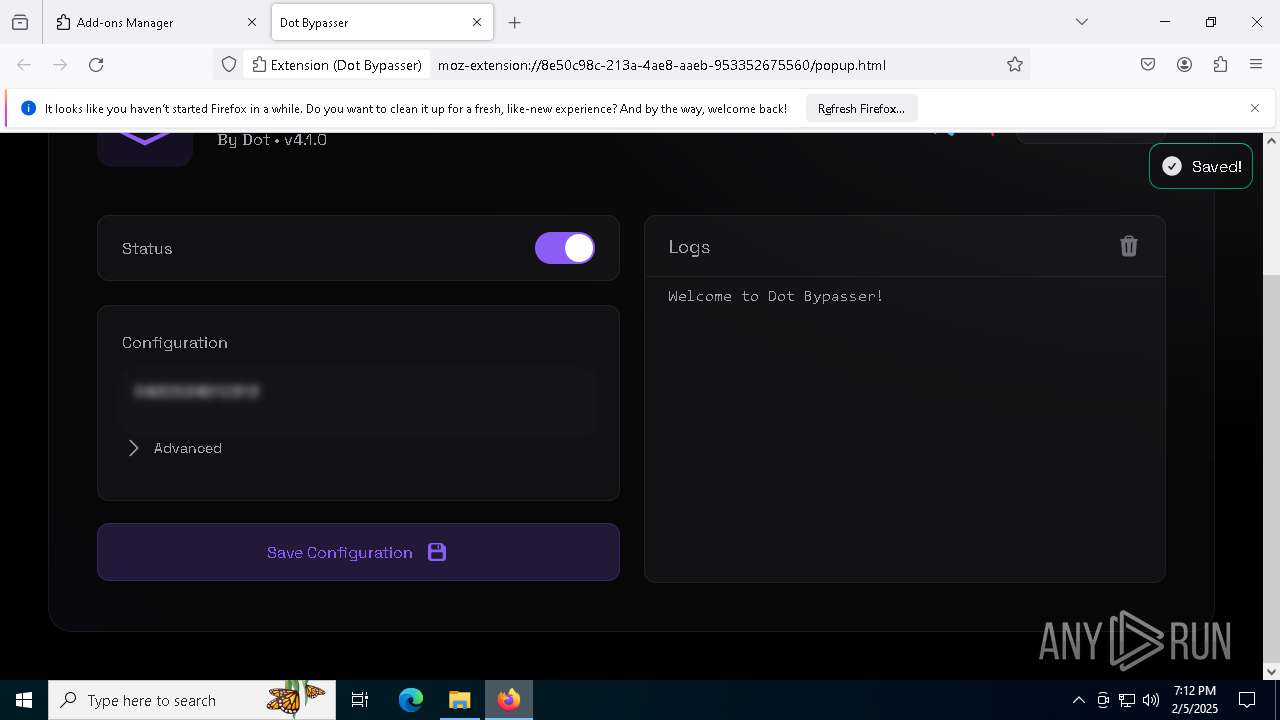1280x720 pixels.
Task: Open a new tab with plus button
Action: (x=514, y=22)
